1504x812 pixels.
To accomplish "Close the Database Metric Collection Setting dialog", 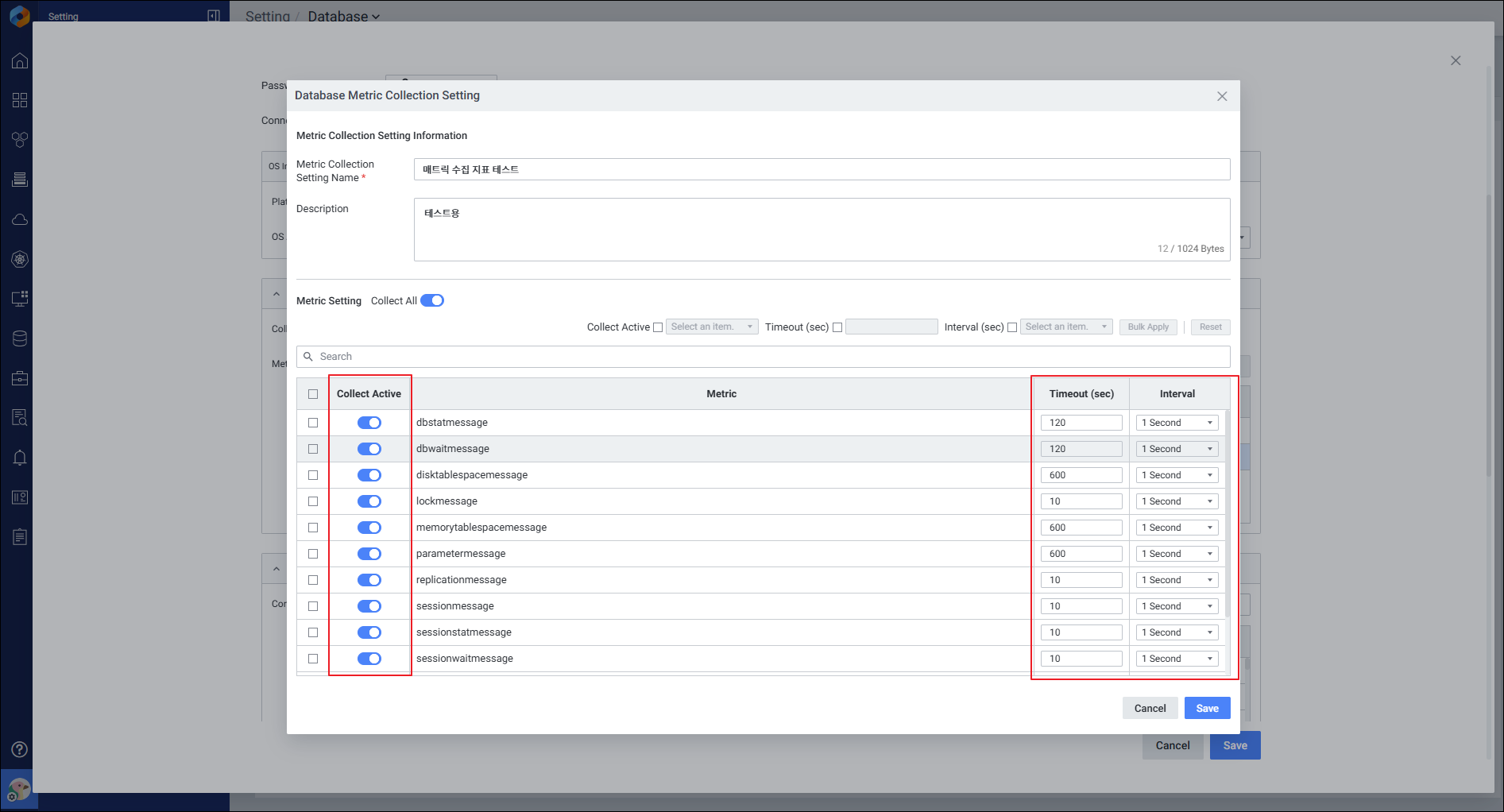I will coord(1222,96).
